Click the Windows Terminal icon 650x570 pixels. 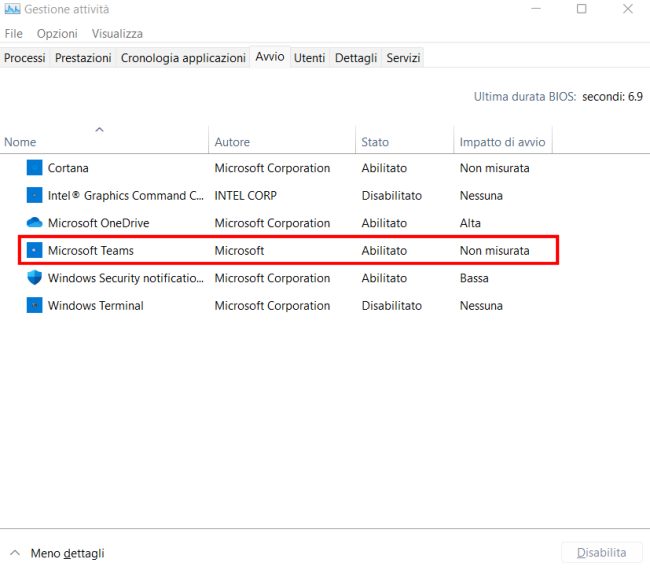pos(34,306)
